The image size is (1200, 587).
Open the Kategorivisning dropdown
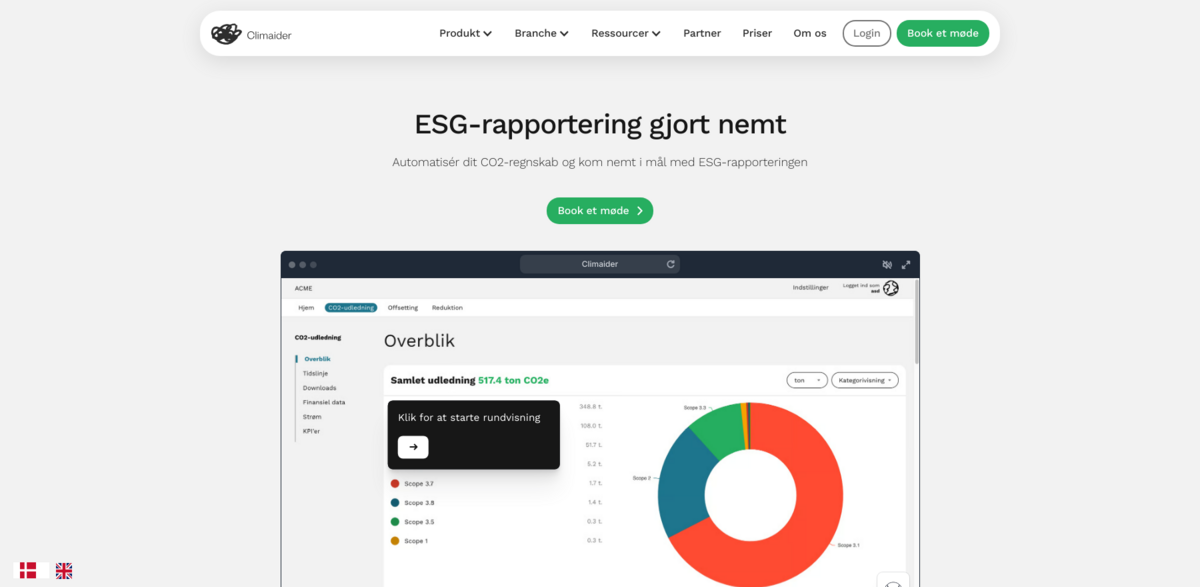pos(864,380)
